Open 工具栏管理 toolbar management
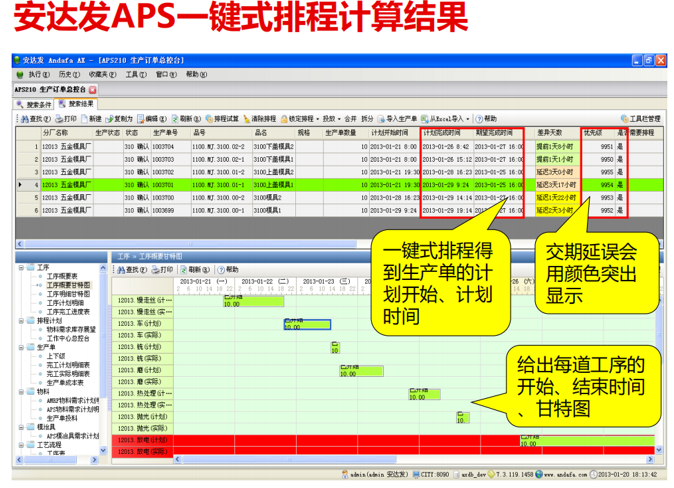This screenshot has width=674, height=488. pyautogui.click(x=640, y=119)
